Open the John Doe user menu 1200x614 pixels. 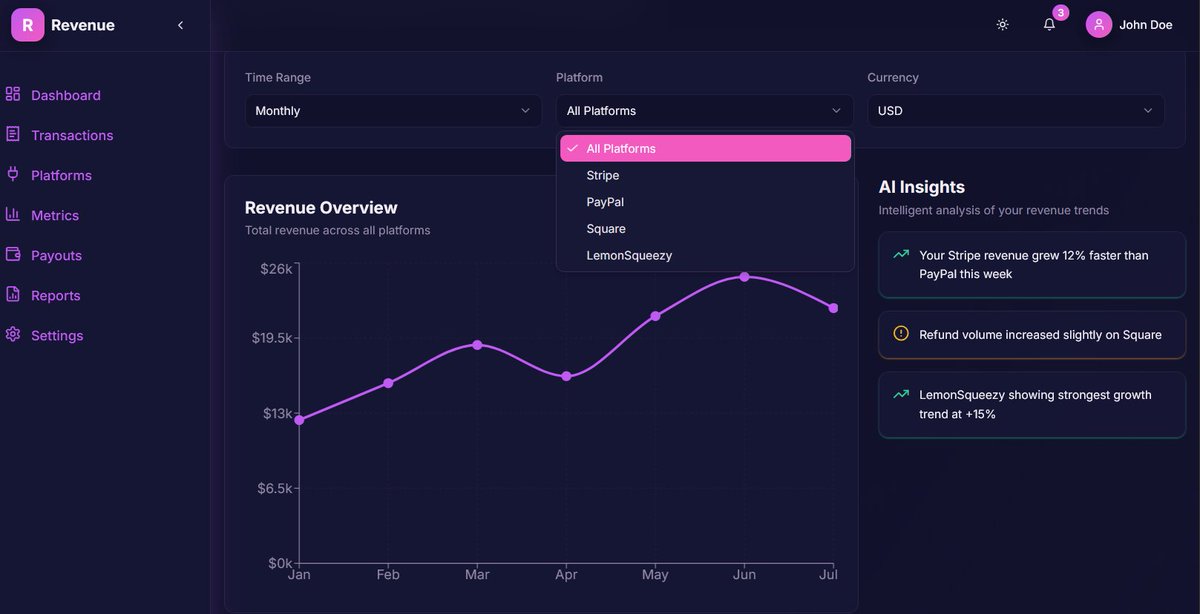(1130, 25)
